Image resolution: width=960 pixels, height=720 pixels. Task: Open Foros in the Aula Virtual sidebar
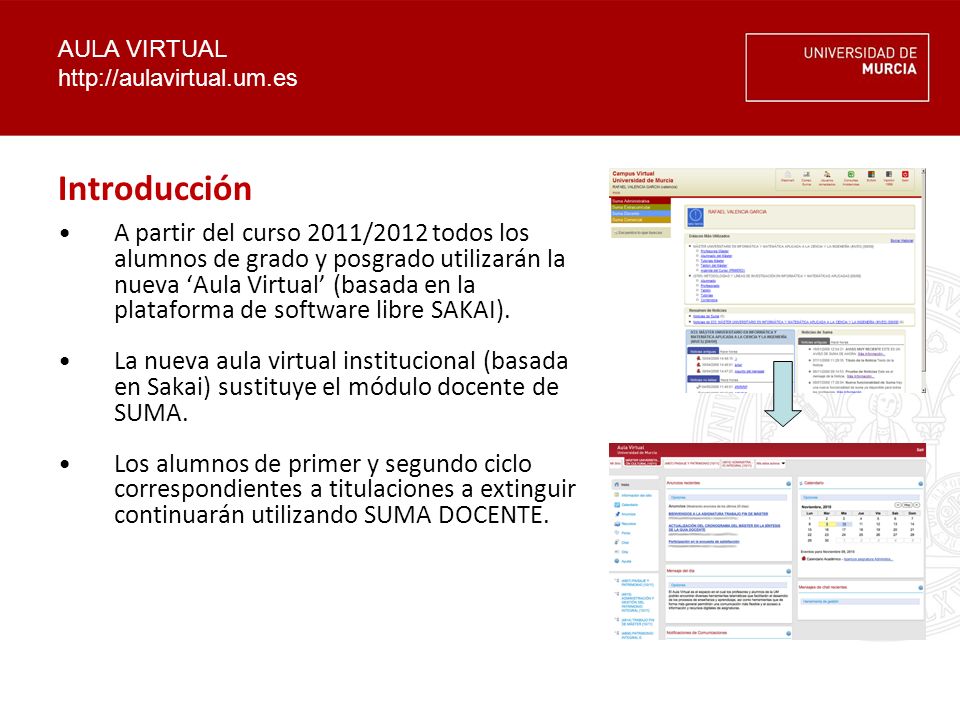coord(623,533)
